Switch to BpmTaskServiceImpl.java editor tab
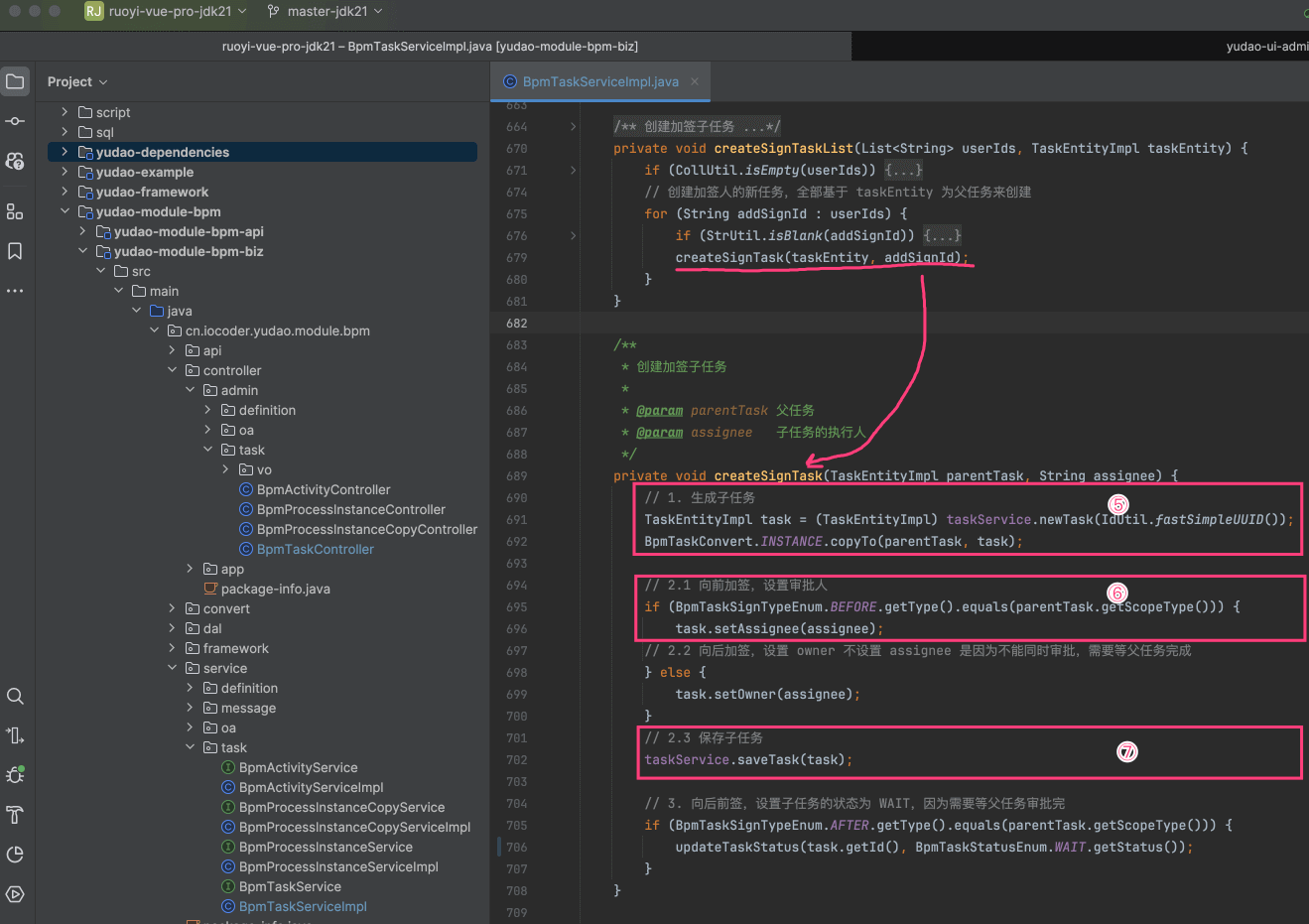Screen dimensions: 1309x924 coord(599,82)
